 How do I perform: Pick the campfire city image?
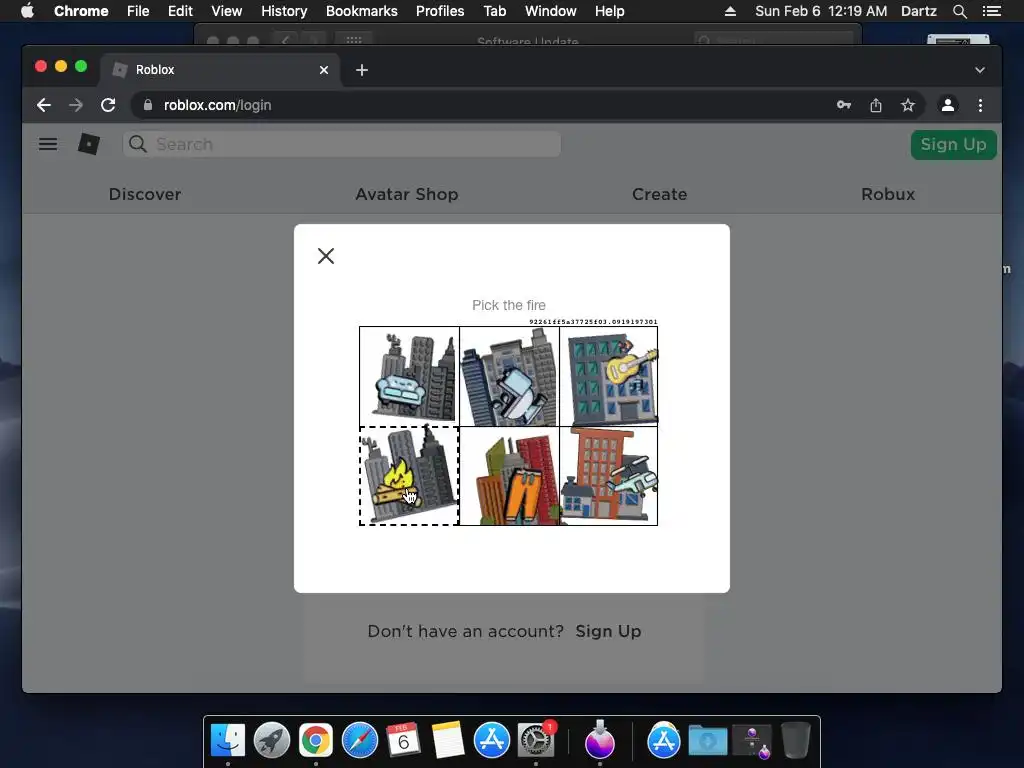tap(409, 476)
